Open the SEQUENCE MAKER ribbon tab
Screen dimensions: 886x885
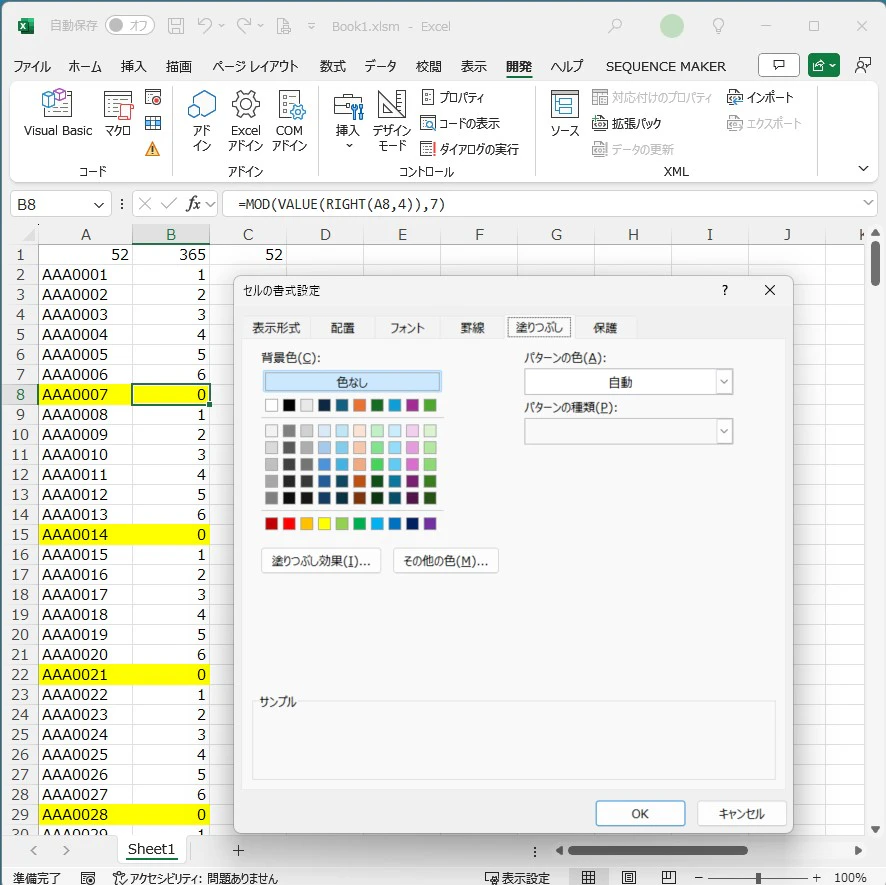click(x=666, y=67)
